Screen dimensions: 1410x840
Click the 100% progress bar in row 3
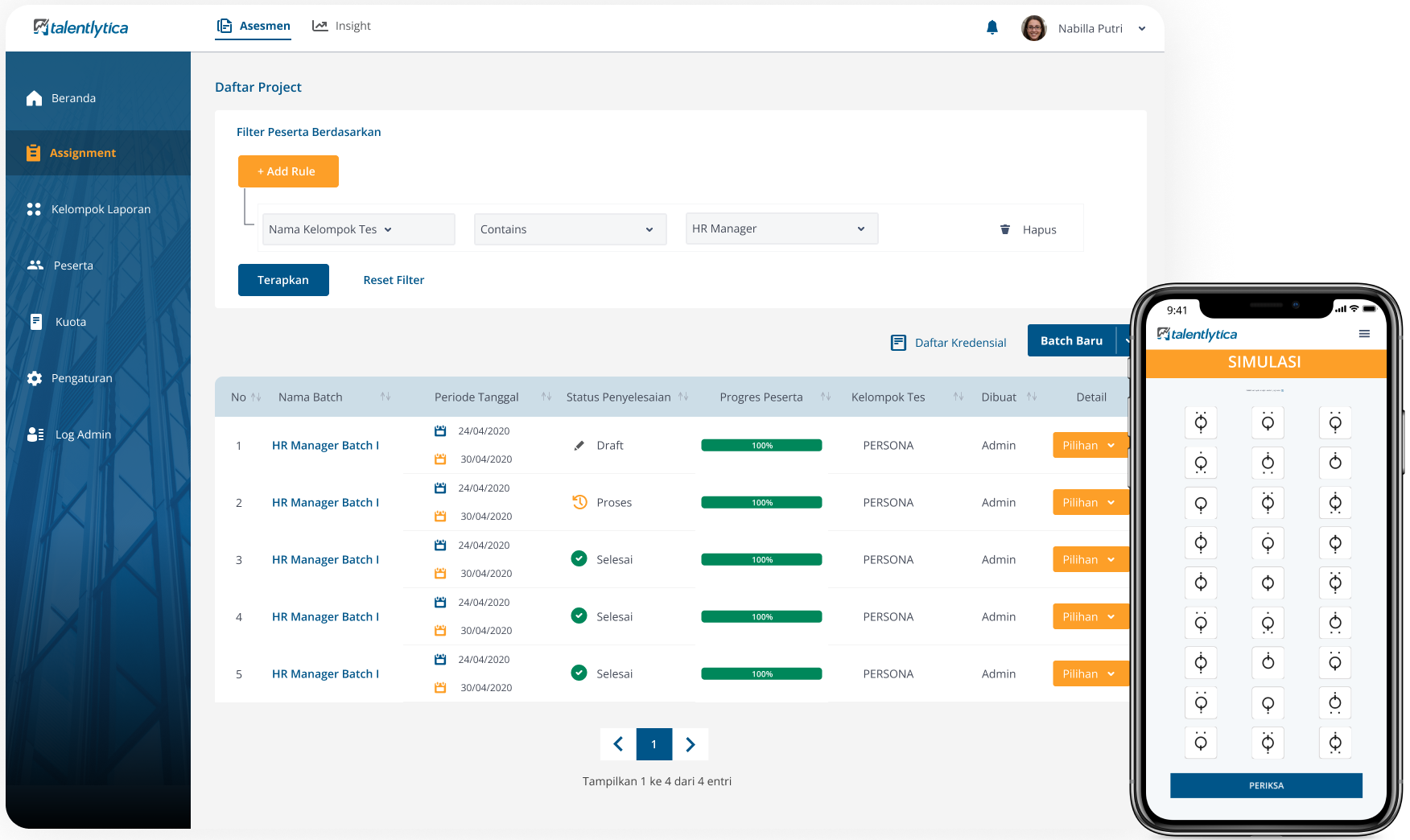point(761,560)
